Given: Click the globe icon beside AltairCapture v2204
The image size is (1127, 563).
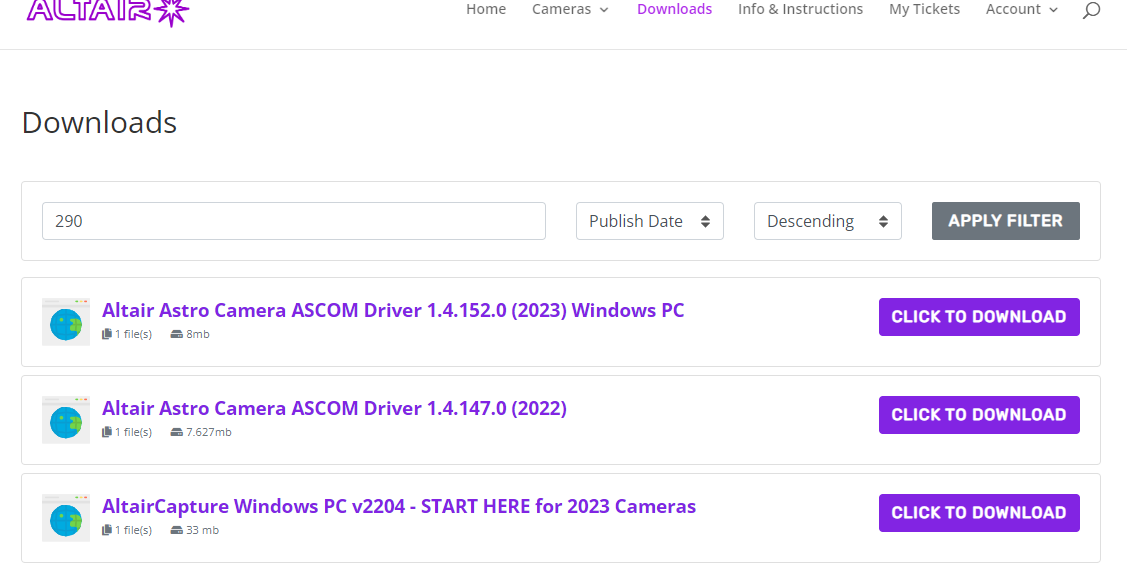Looking at the screenshot, I should tap(66, 518).
